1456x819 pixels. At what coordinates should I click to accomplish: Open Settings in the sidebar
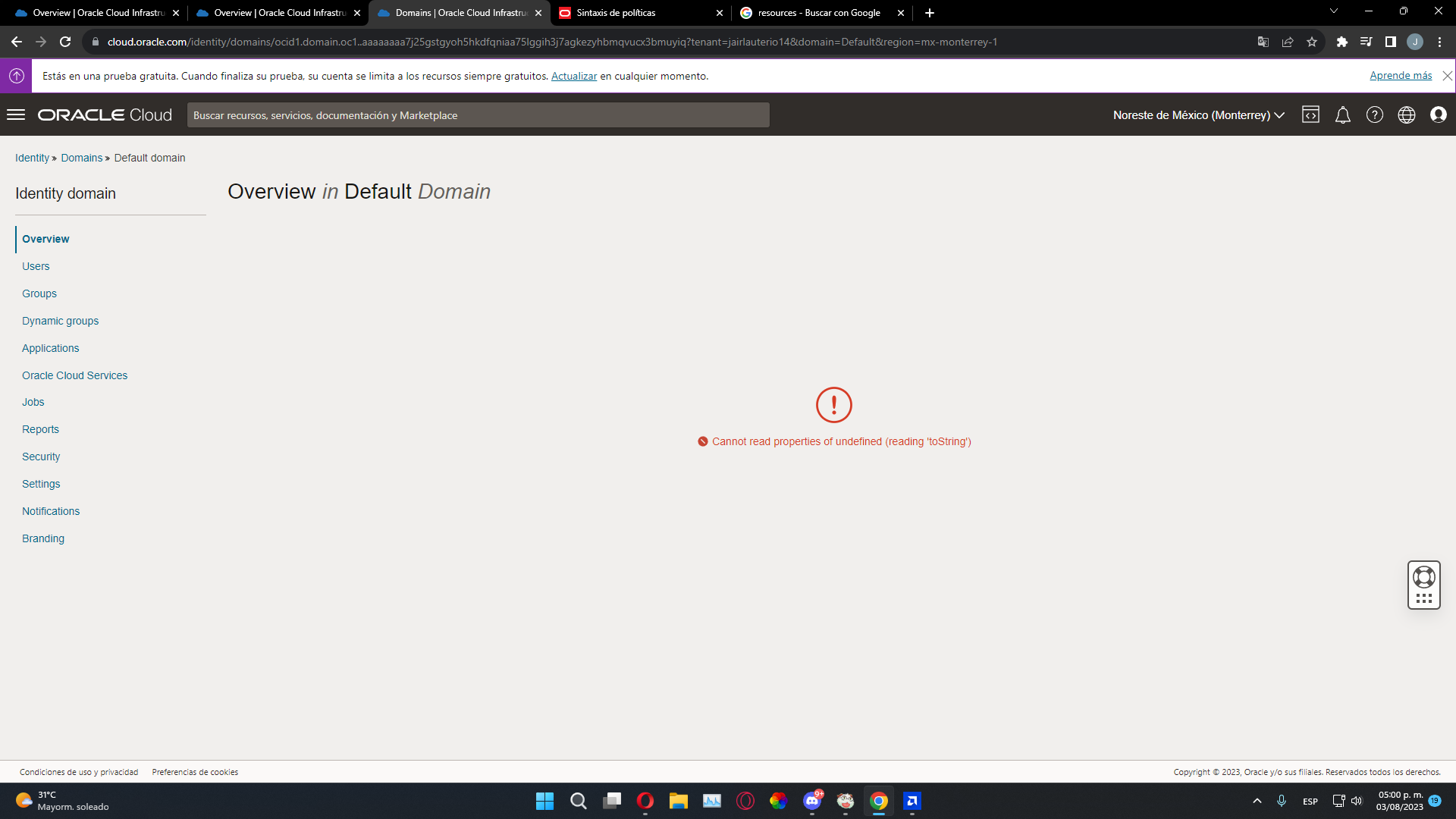41,484
